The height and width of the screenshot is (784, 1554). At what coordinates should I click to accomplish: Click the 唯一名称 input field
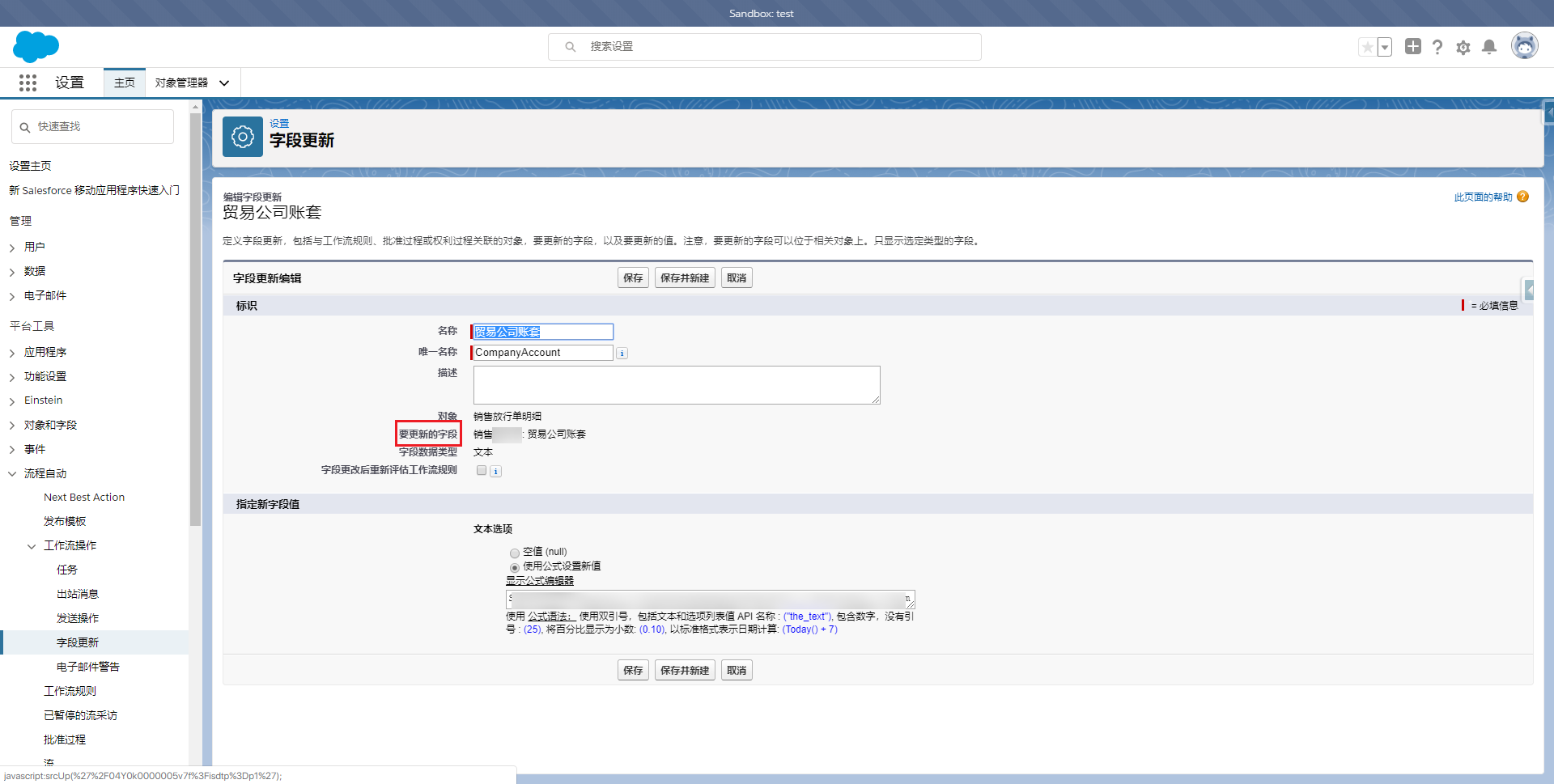tap(543, 353)
